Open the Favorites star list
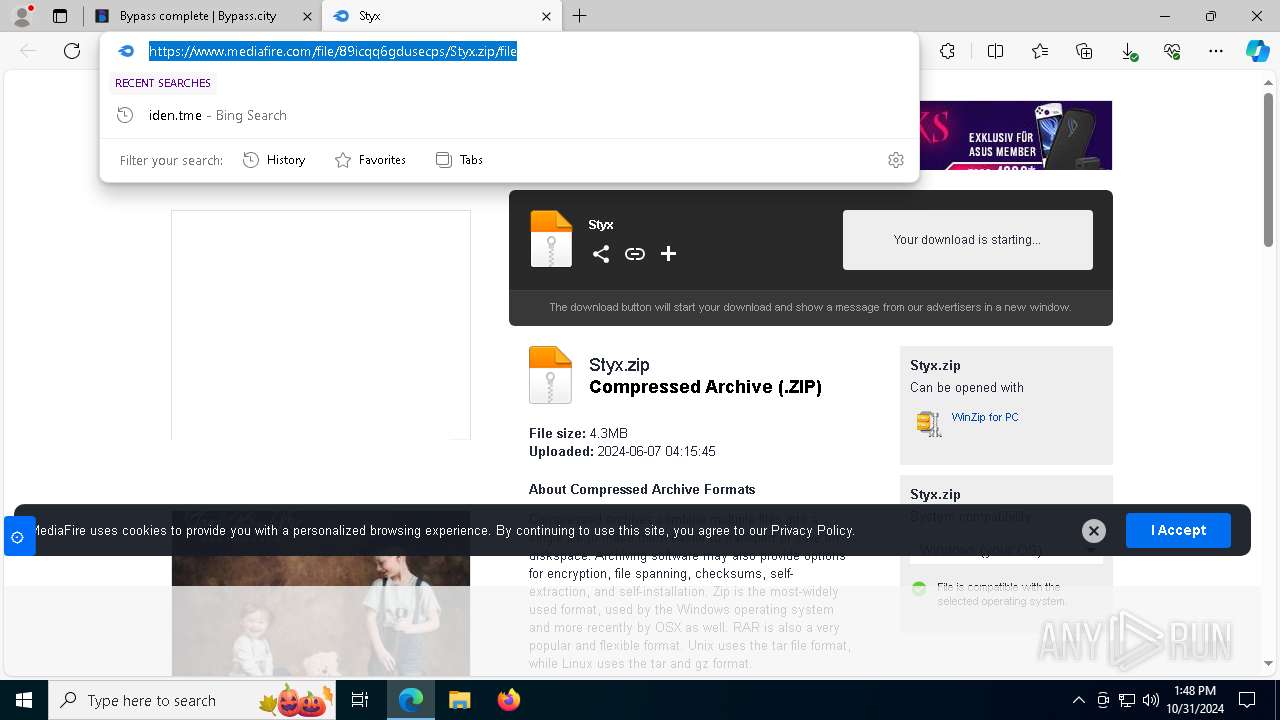The image size is (1280, 720). (x=1040, y=51)
